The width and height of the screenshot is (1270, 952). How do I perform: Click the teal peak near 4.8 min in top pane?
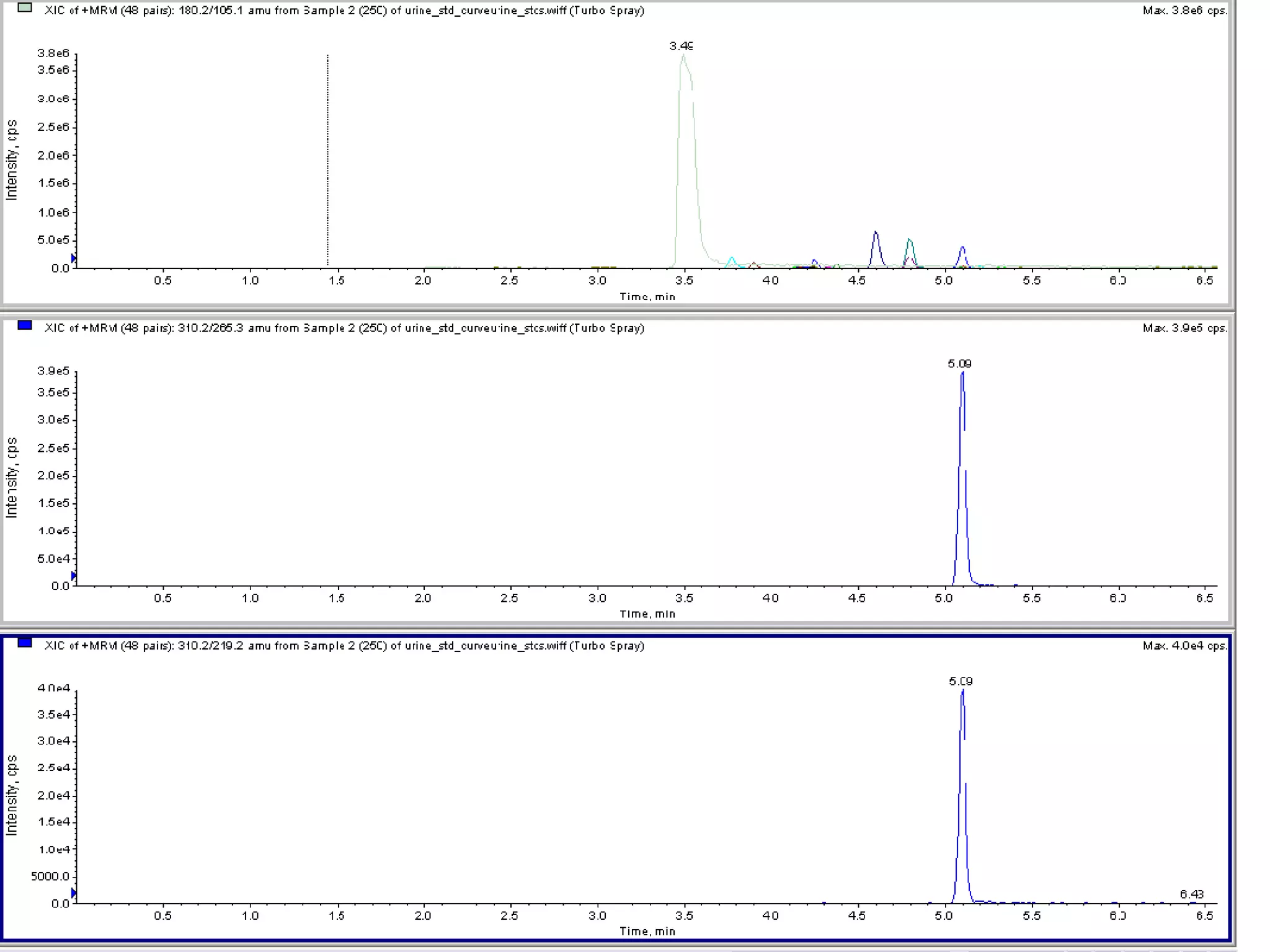tap(910, 250)
